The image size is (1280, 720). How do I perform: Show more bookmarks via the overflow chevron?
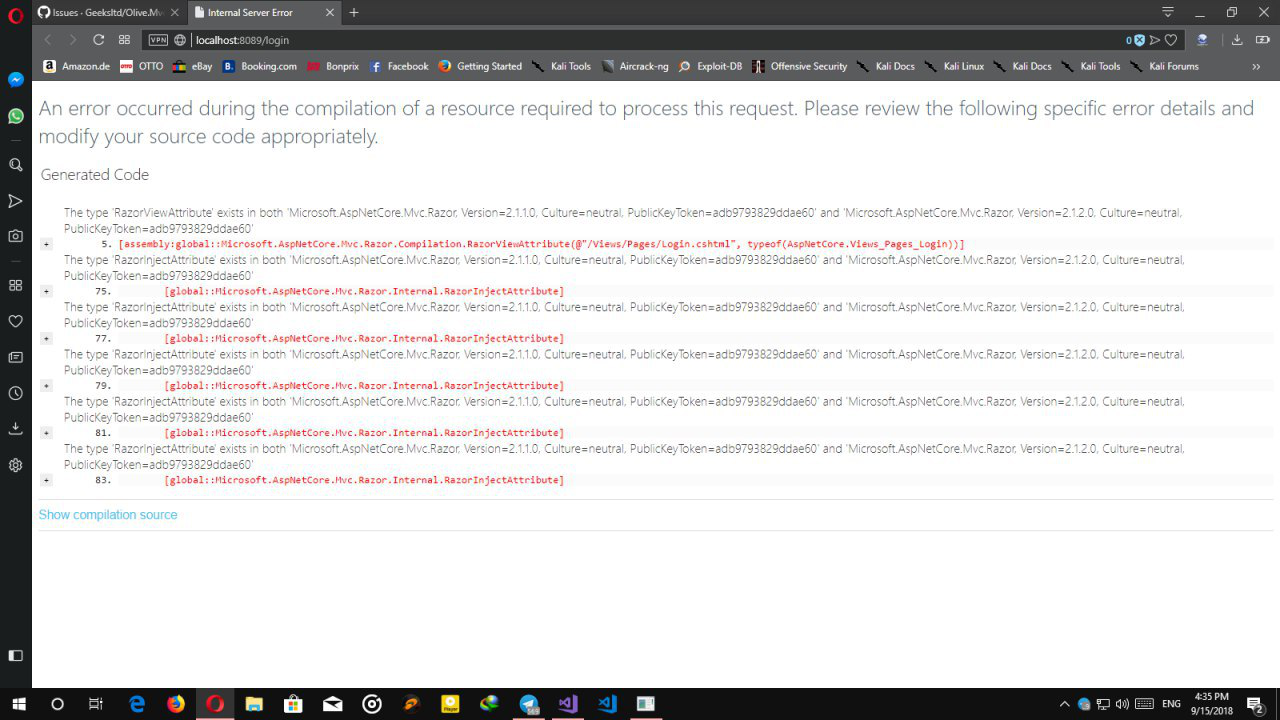tap(1256, 66)
